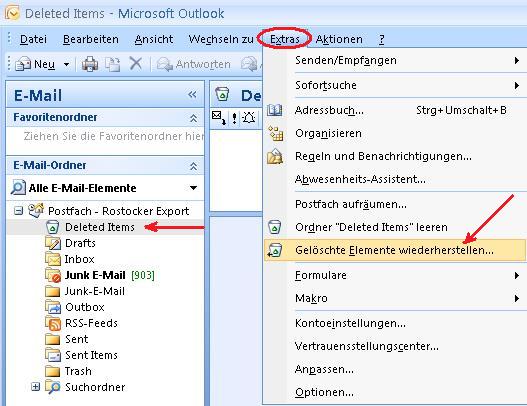Expand the Neu button dropdown arrow

click(x=66, y=64)
